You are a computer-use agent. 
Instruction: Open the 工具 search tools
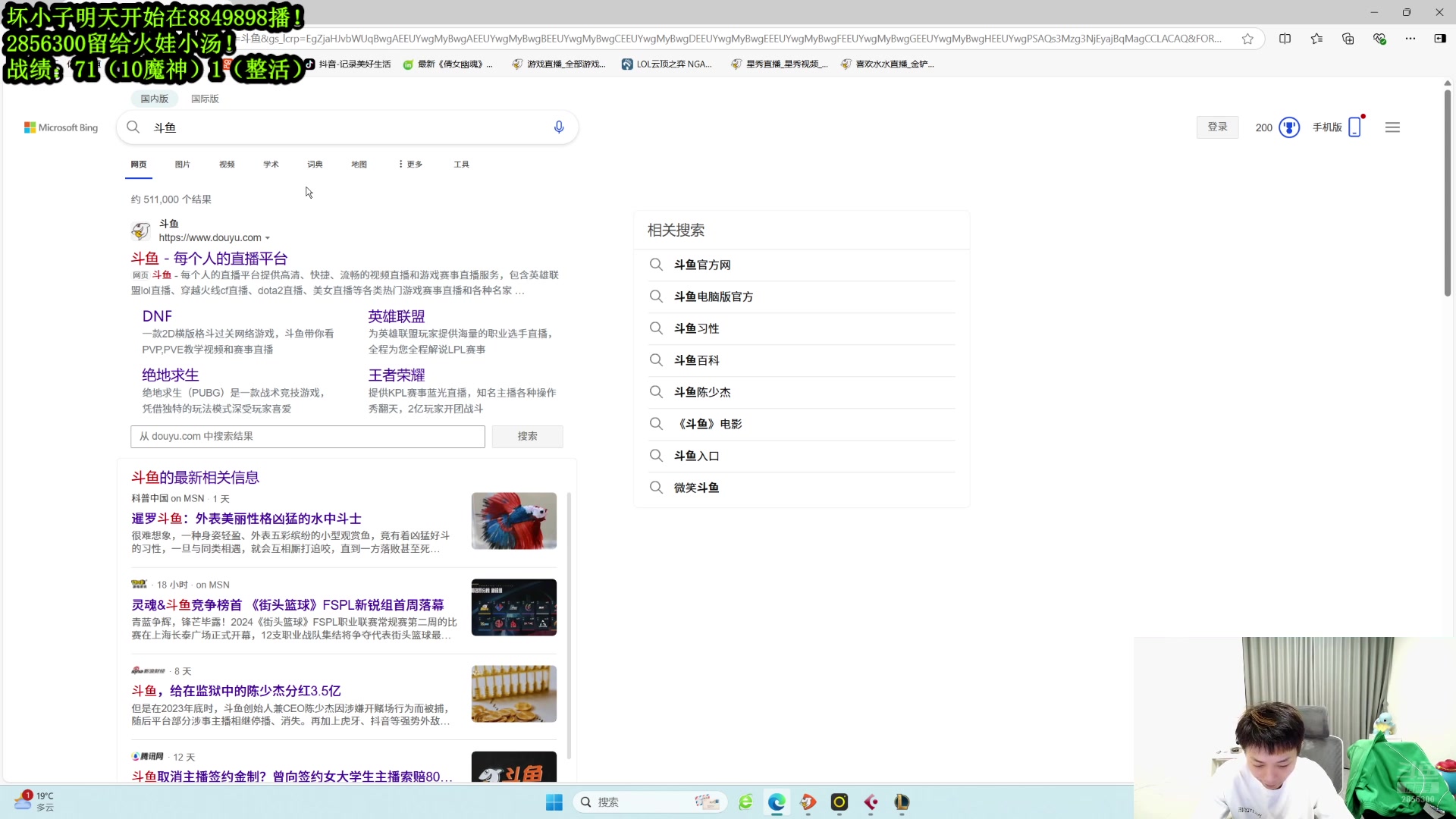point(461,165)
